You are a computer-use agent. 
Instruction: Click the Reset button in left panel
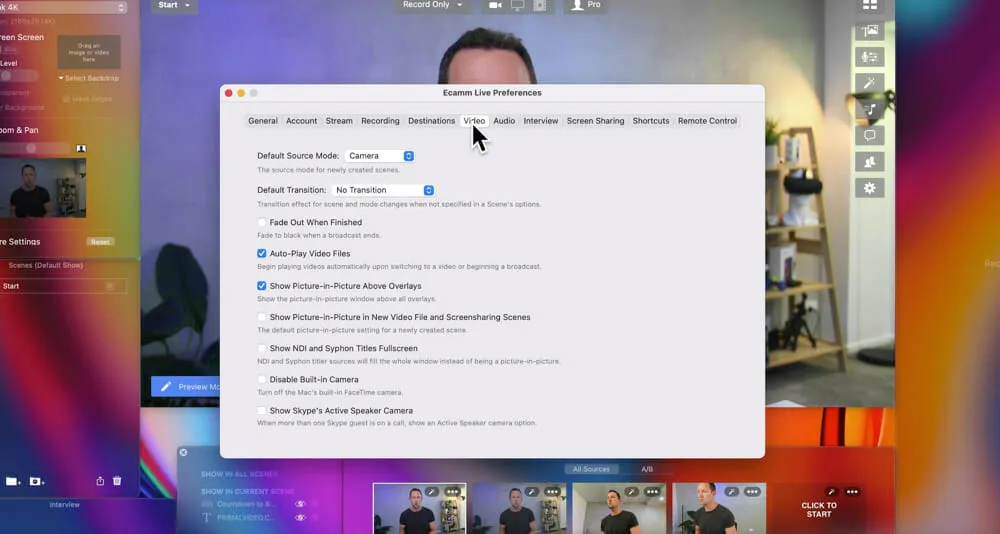click(x=100, y=242)
